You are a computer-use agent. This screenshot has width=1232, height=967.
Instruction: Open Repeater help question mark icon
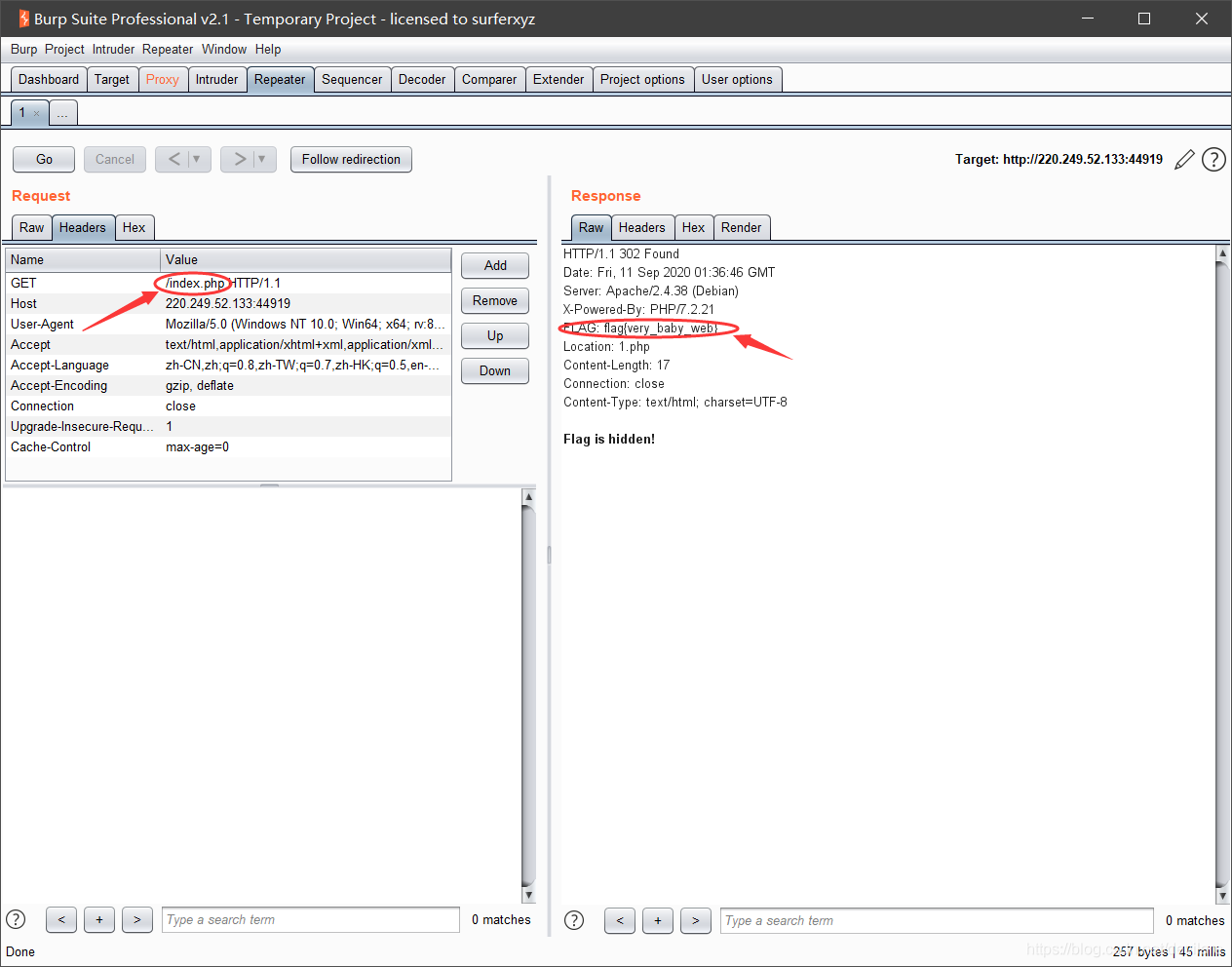[x=1213, y=160]
